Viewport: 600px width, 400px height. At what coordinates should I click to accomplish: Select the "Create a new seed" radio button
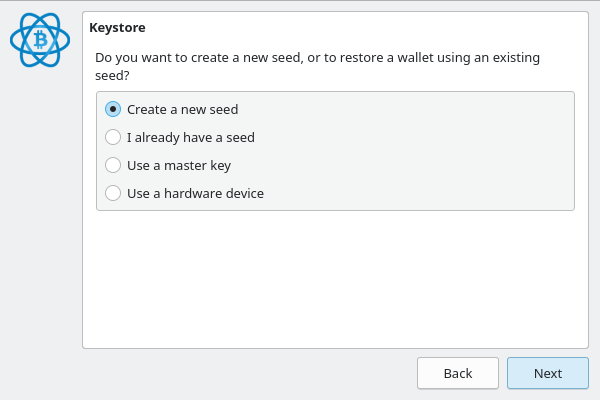(113, 109)
